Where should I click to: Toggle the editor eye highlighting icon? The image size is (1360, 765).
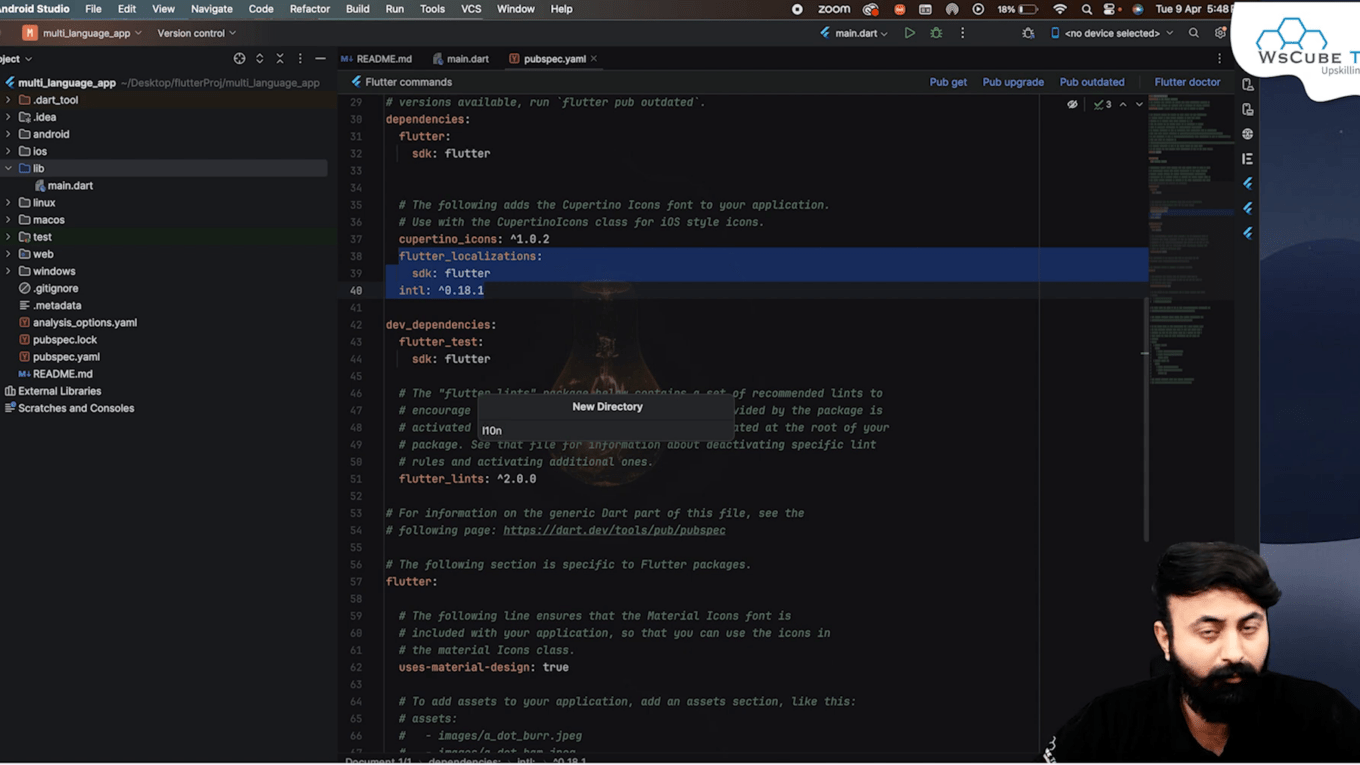click(x=1072, y=104)
